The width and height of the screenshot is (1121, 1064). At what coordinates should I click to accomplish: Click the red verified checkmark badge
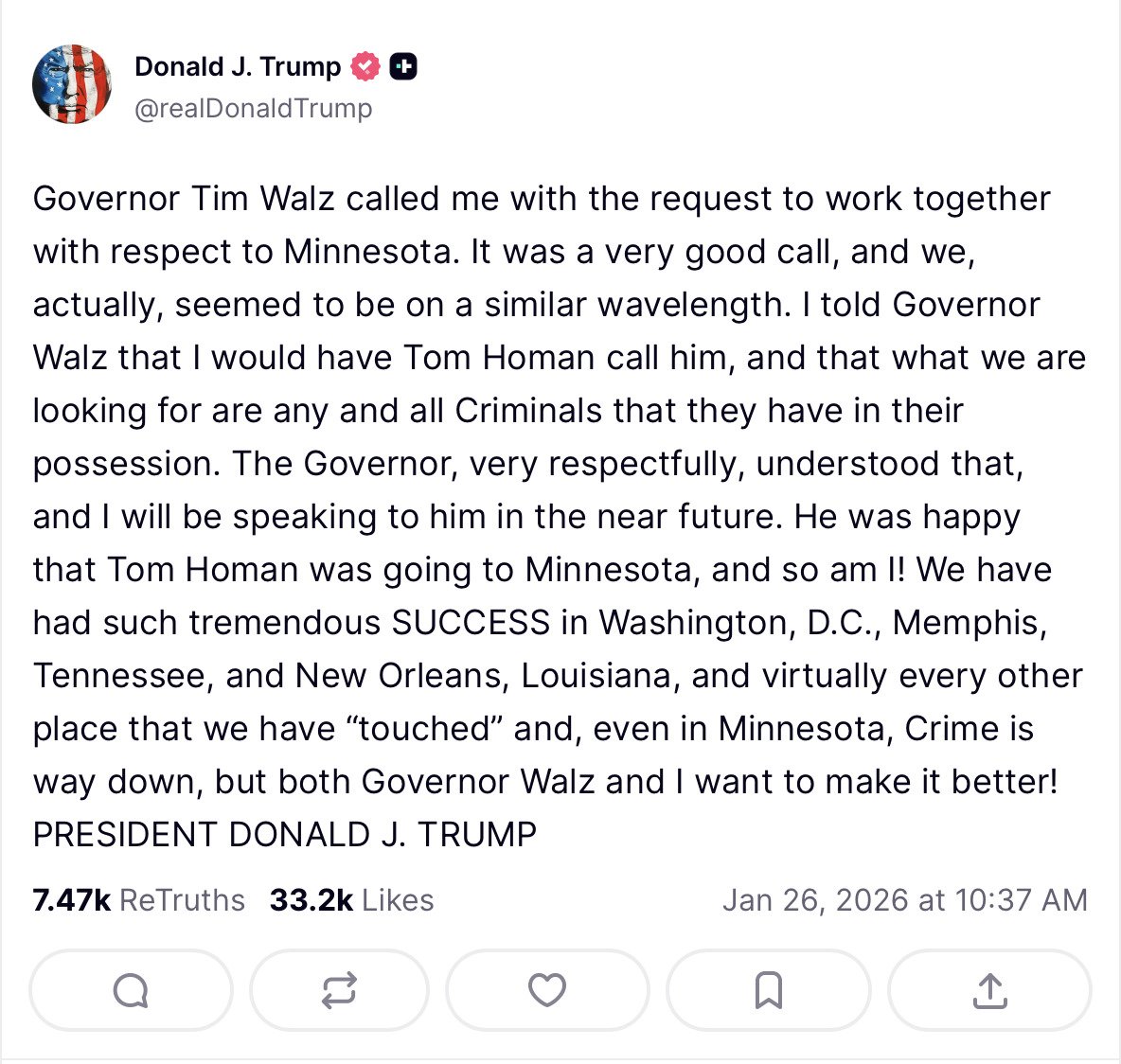point(365,66)
